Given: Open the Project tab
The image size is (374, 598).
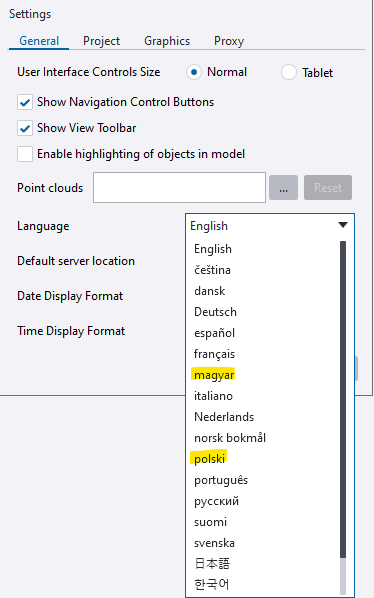Looking at the screenshot, I should click(101, 41).
